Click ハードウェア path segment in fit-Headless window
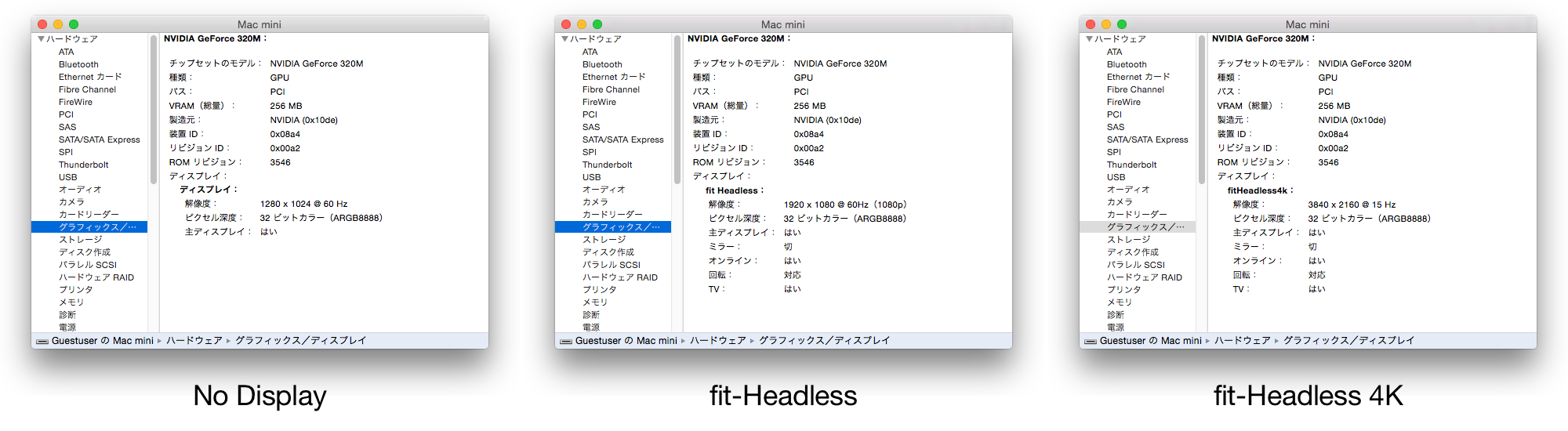The width and height of the screenshot is (1568, 431). point(718,341)
